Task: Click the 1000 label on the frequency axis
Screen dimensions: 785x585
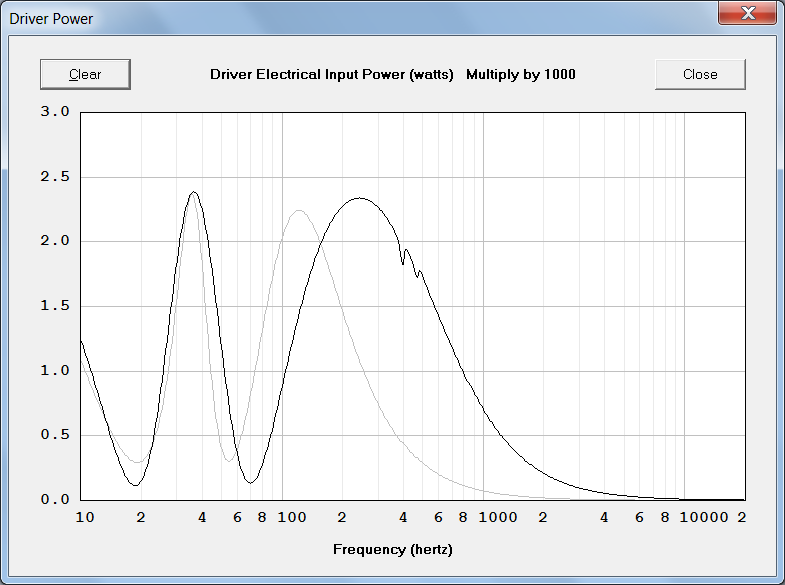Action: (x=498, y=517)
